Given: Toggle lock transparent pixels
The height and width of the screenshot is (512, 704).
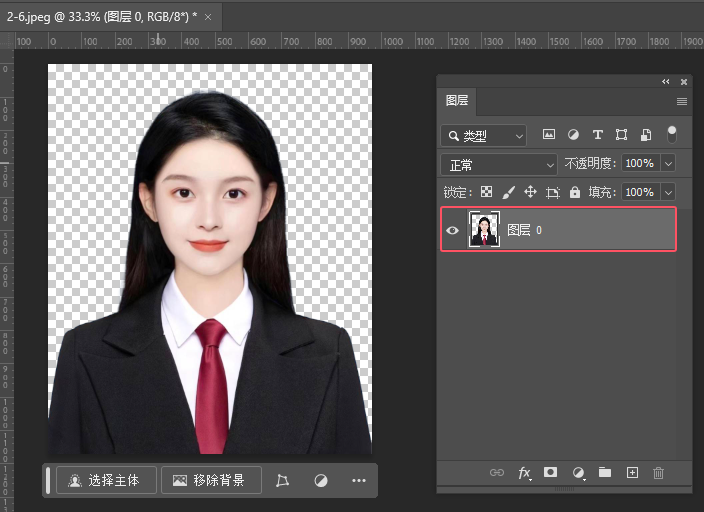Looking at the screenshot, I should (x=487, y=192).
